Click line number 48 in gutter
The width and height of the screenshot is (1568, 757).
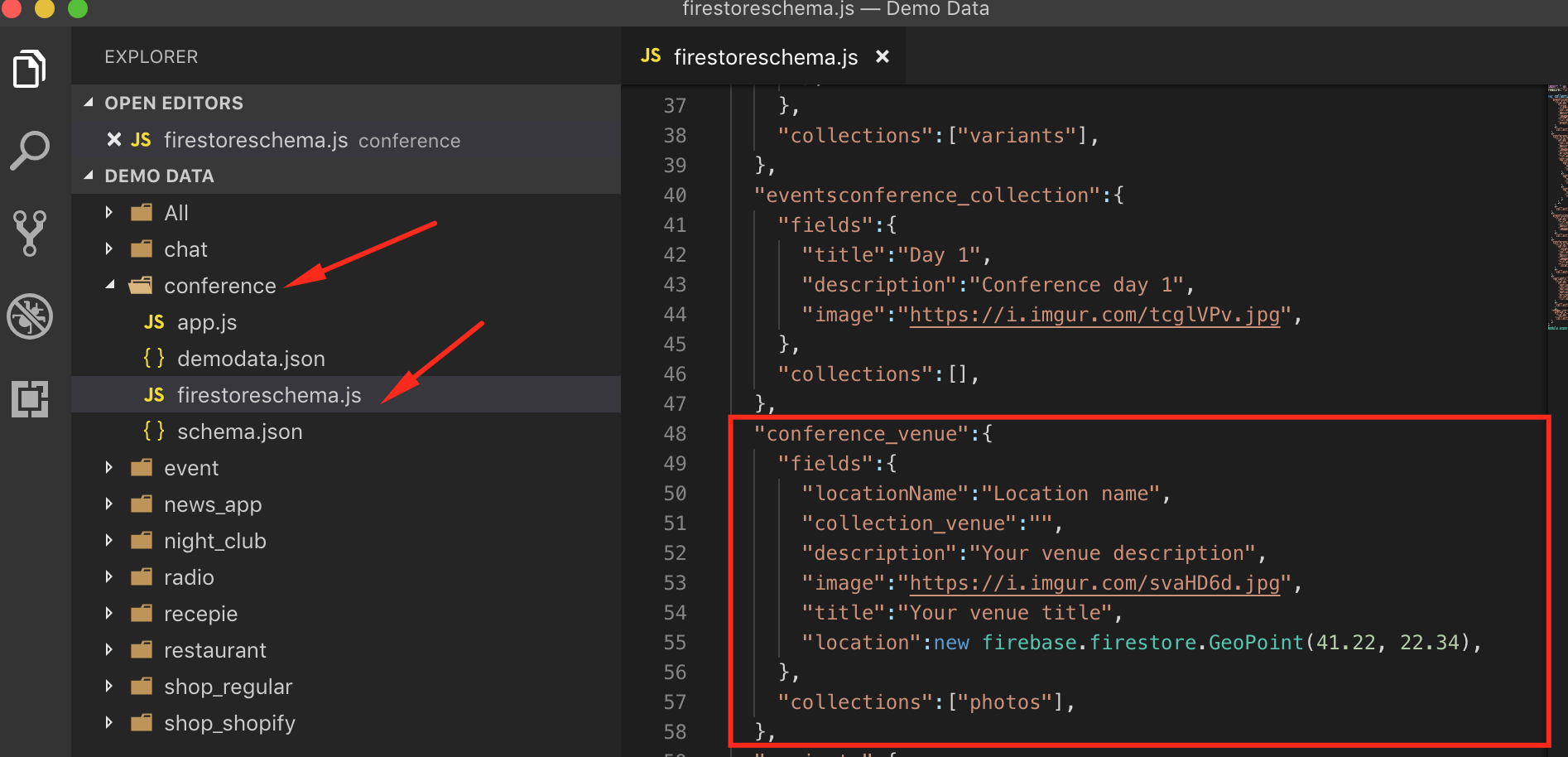point(675,433)
